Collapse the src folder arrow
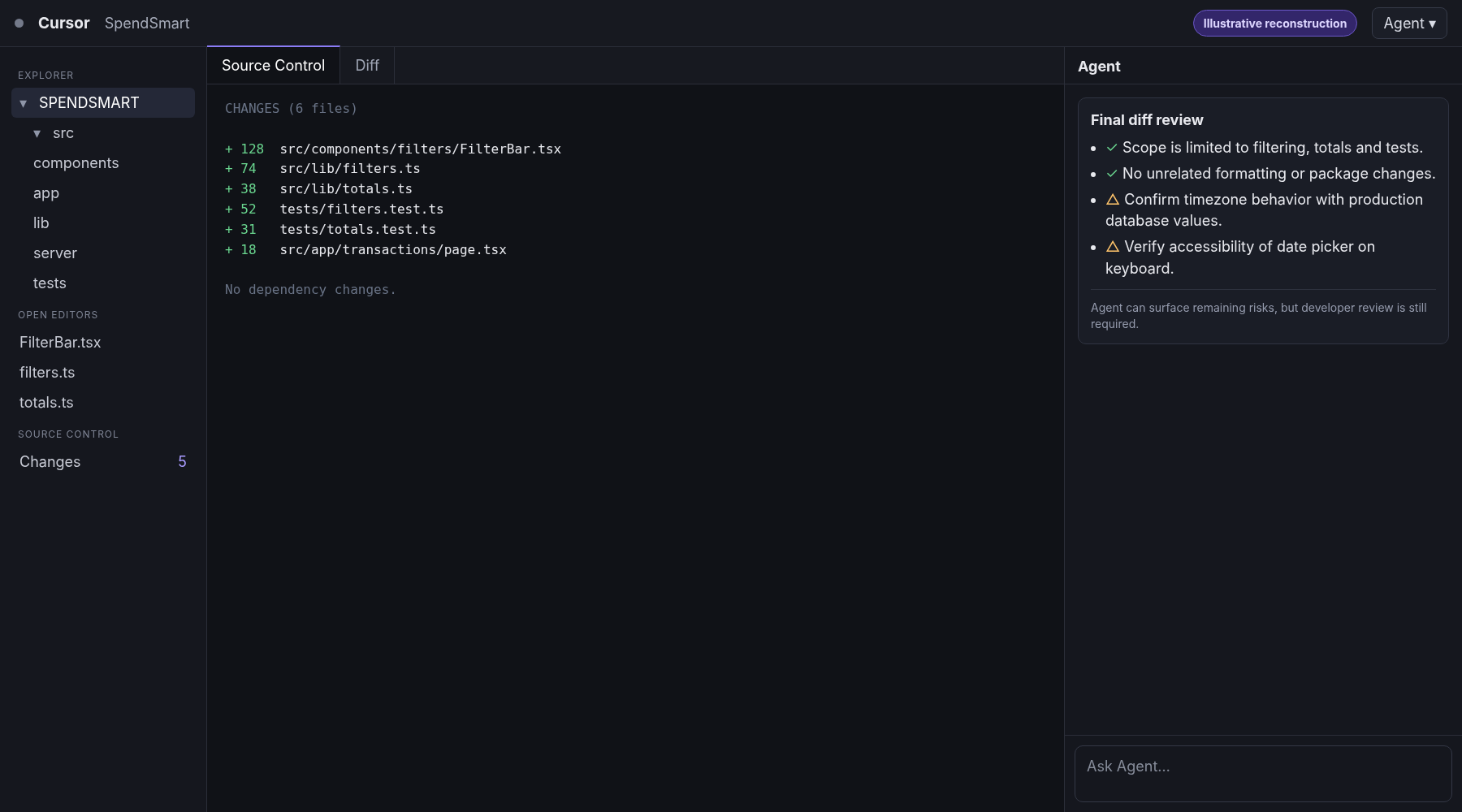The height and width of the screenshot is (812, 1462). (x=37, y=133)
